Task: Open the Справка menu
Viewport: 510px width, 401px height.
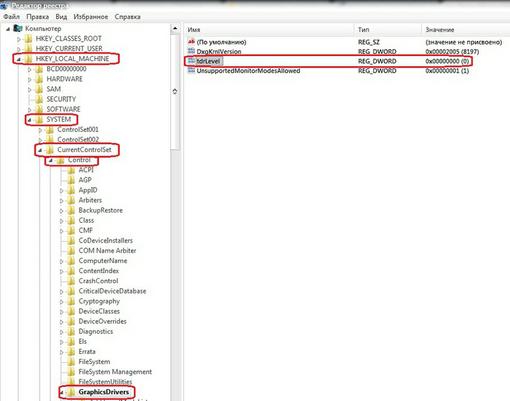Action: tap(127, 17)
